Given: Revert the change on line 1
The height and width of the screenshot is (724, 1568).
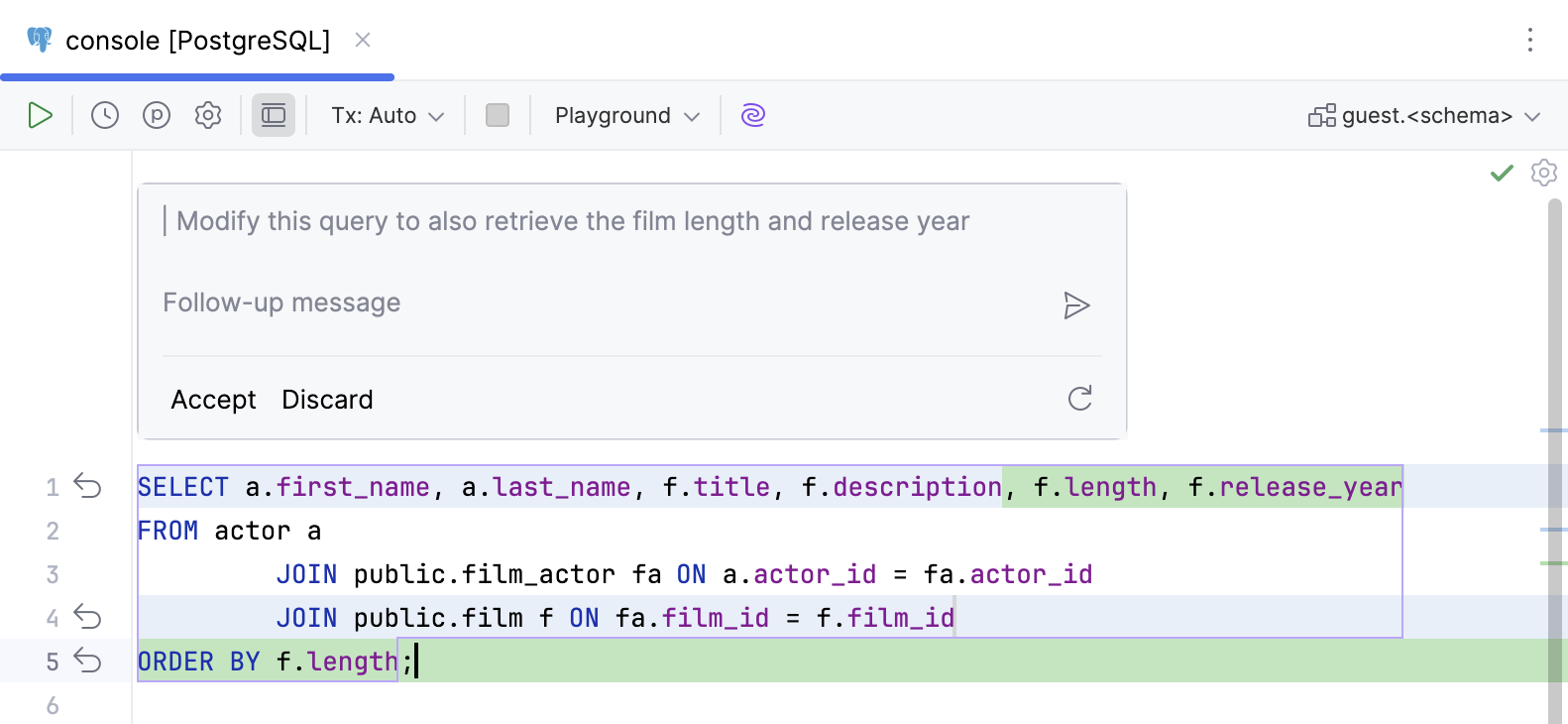Looking at the screenshot, I should [x=88, y=487].
